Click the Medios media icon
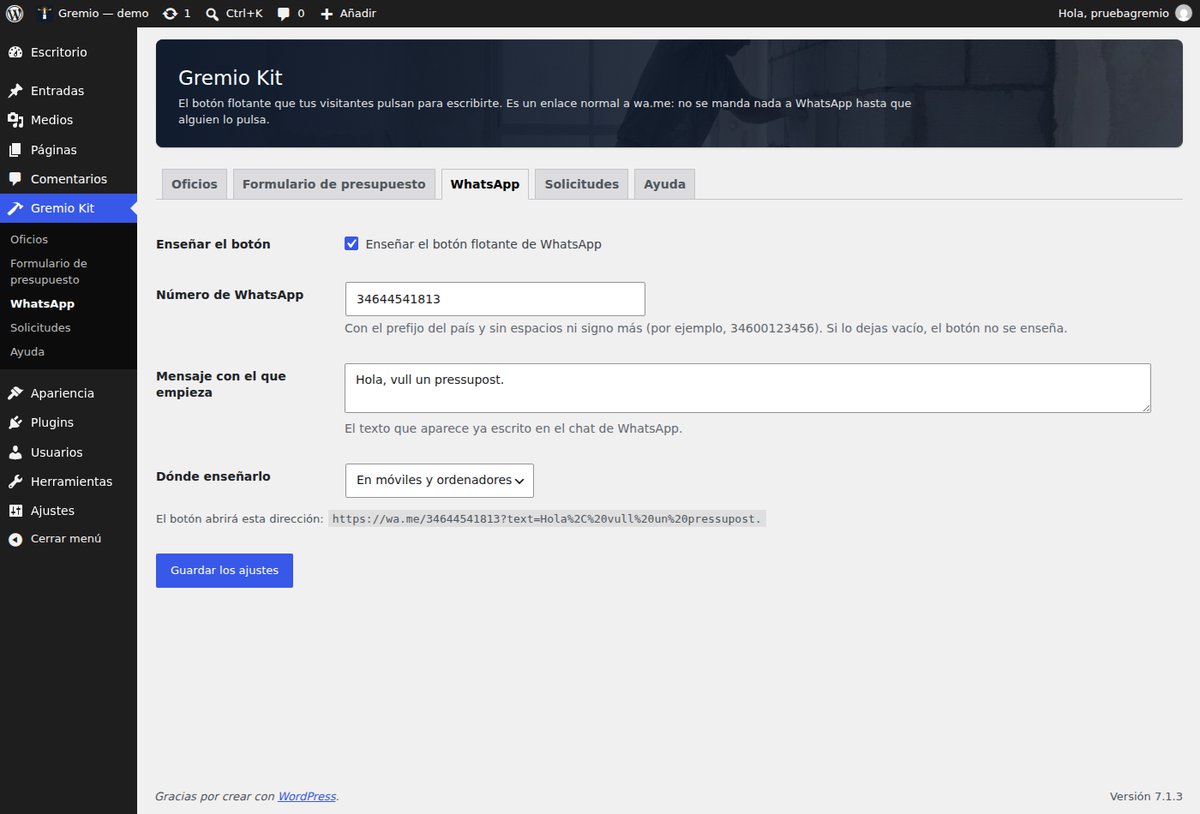 click(x=15, y=120)
